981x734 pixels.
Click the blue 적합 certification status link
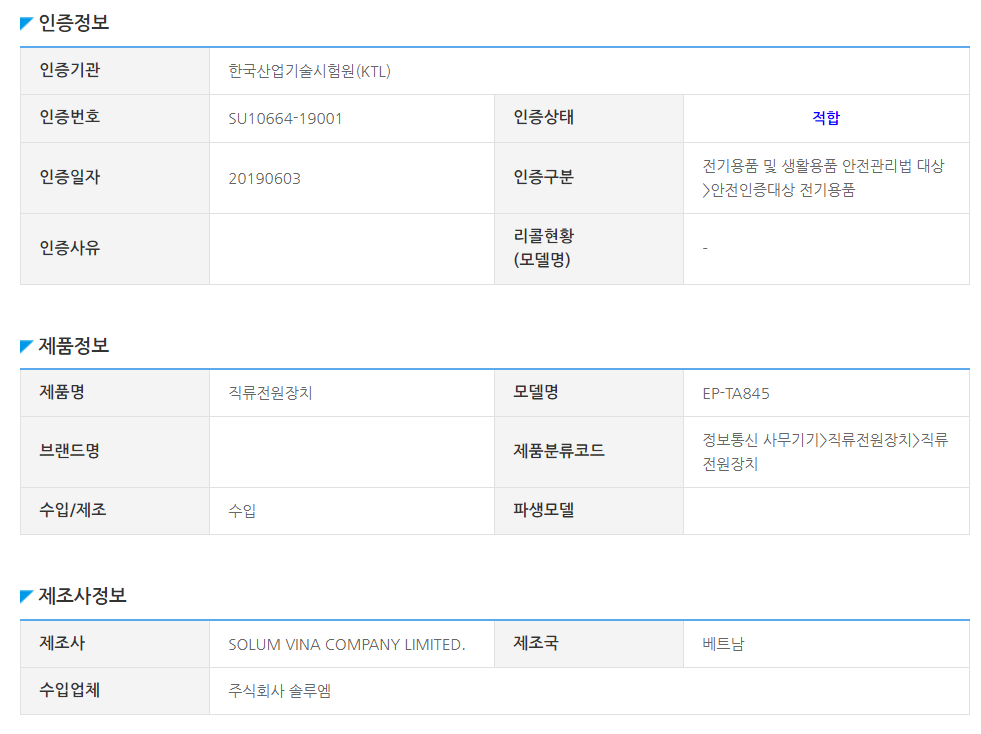(x=825, y=118)
